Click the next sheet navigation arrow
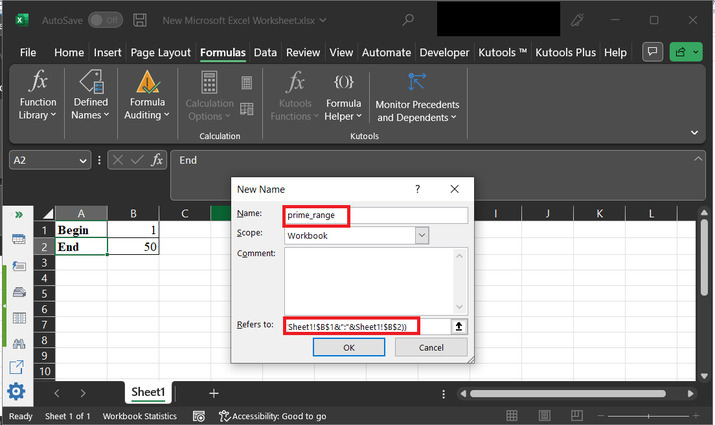Viewport: 715px width, 425px height. pyautogui.click(x=83, y=393)
